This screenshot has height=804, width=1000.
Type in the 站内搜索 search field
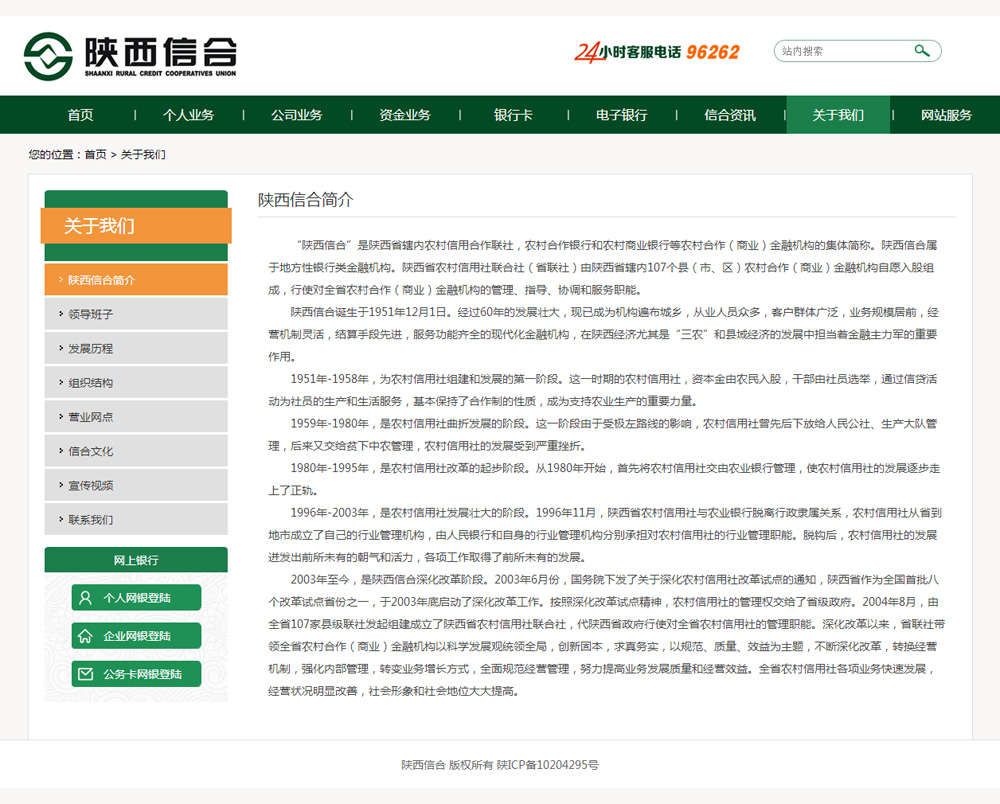[840, 51]
